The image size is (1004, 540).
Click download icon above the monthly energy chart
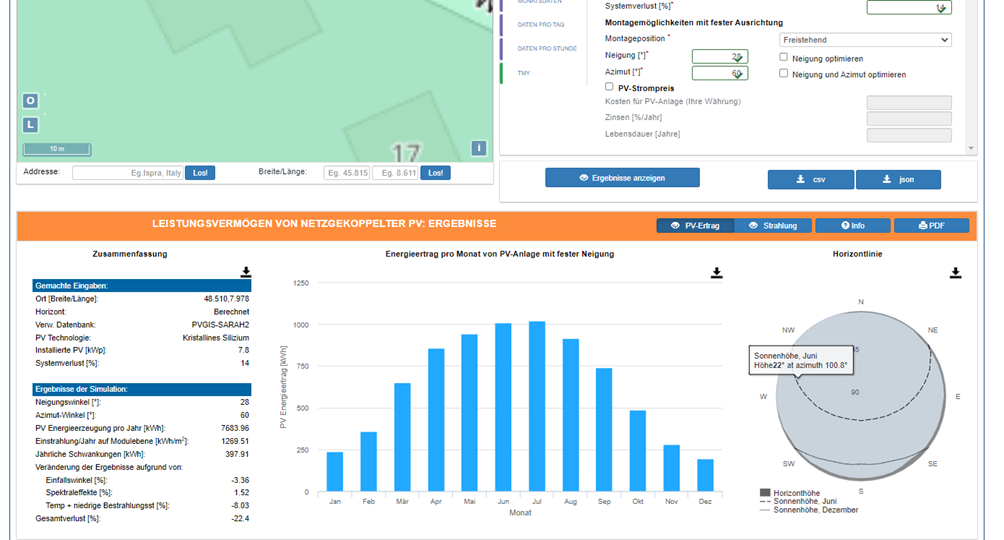click(716, 272)
